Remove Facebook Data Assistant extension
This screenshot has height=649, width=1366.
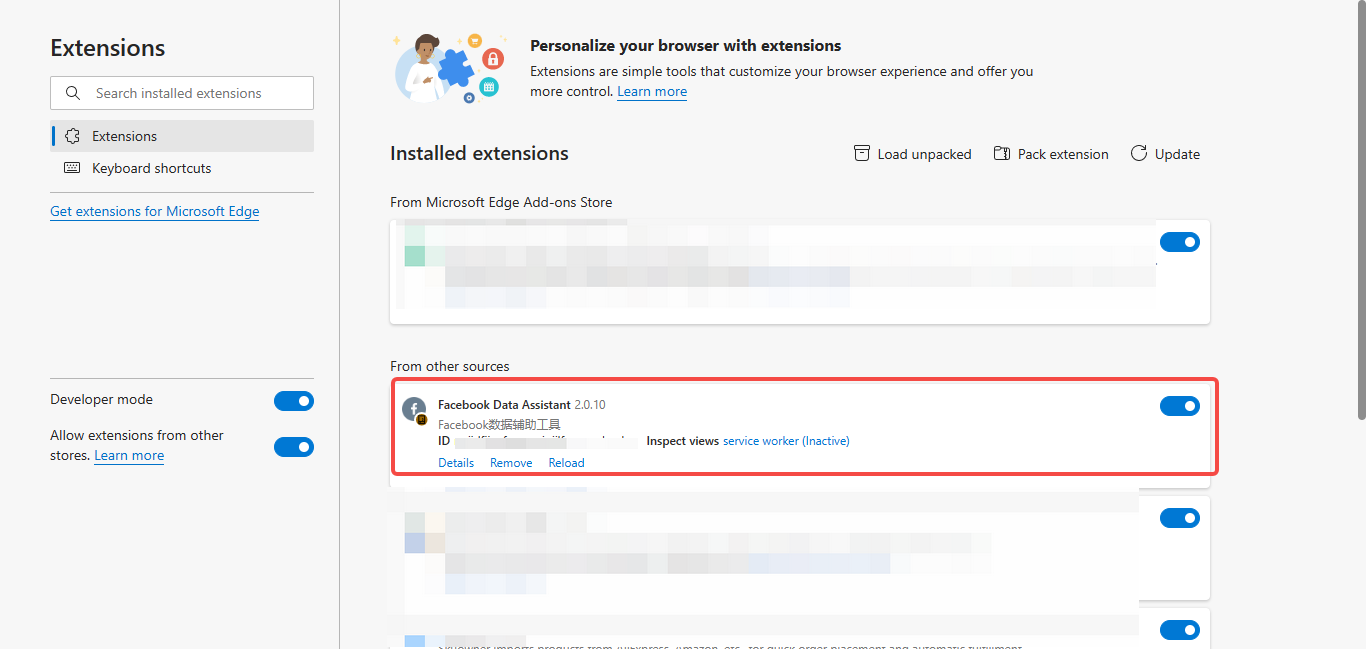point(511,463)
